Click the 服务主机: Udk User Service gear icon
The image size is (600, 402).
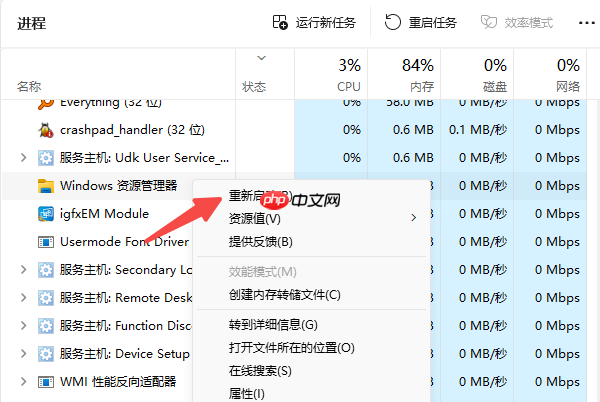pyautogui.click(x=45, y=157)
